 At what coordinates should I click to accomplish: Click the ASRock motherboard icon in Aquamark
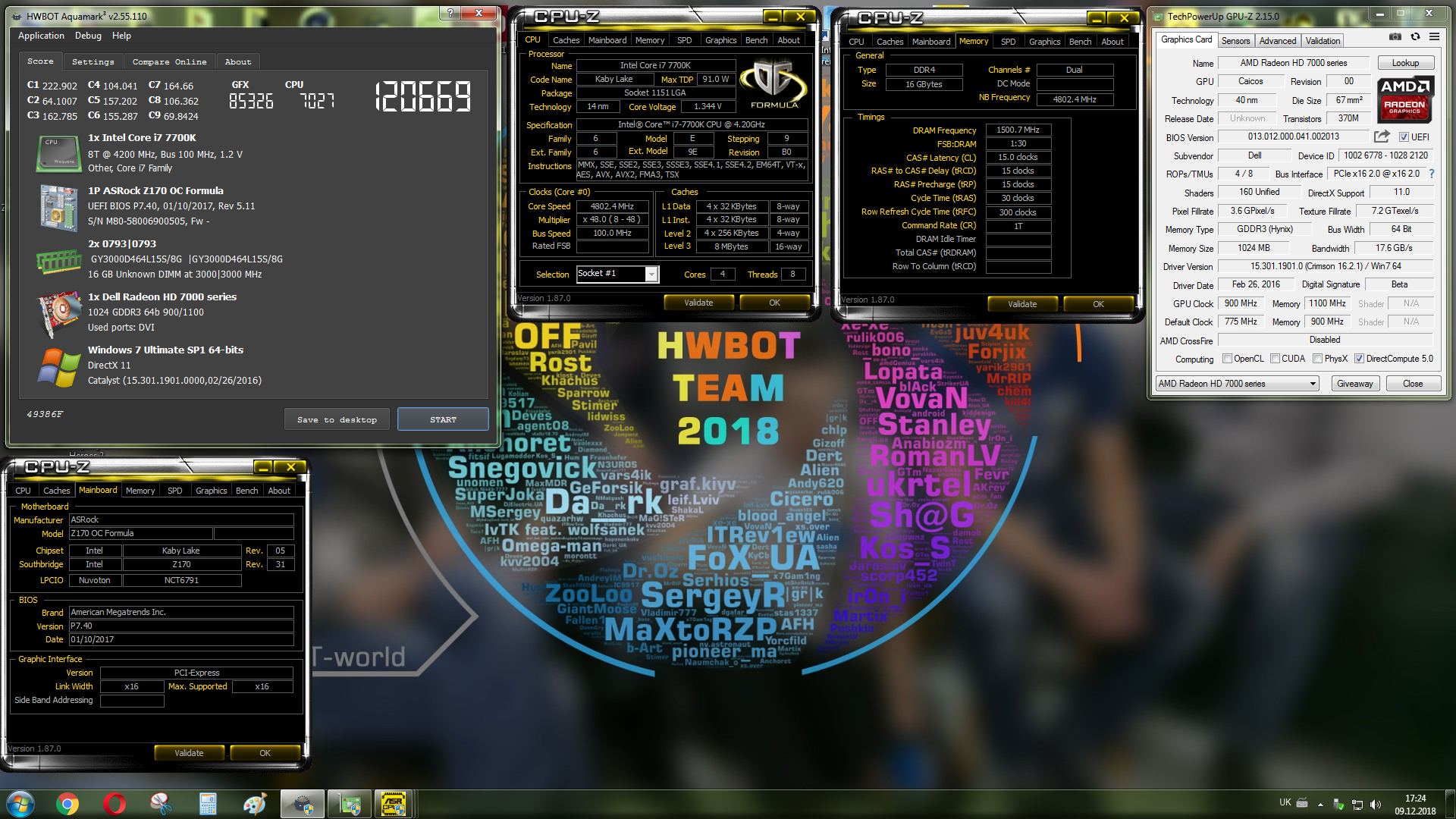pos(58,207)
